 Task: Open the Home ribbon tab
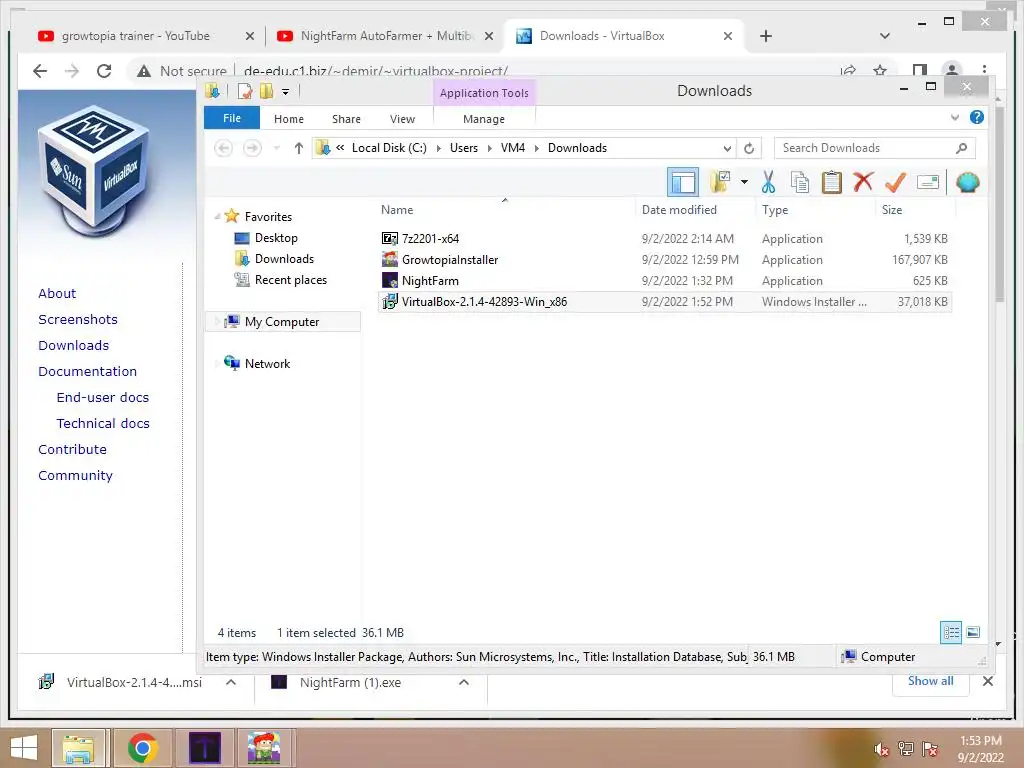[x=289, y=119]
